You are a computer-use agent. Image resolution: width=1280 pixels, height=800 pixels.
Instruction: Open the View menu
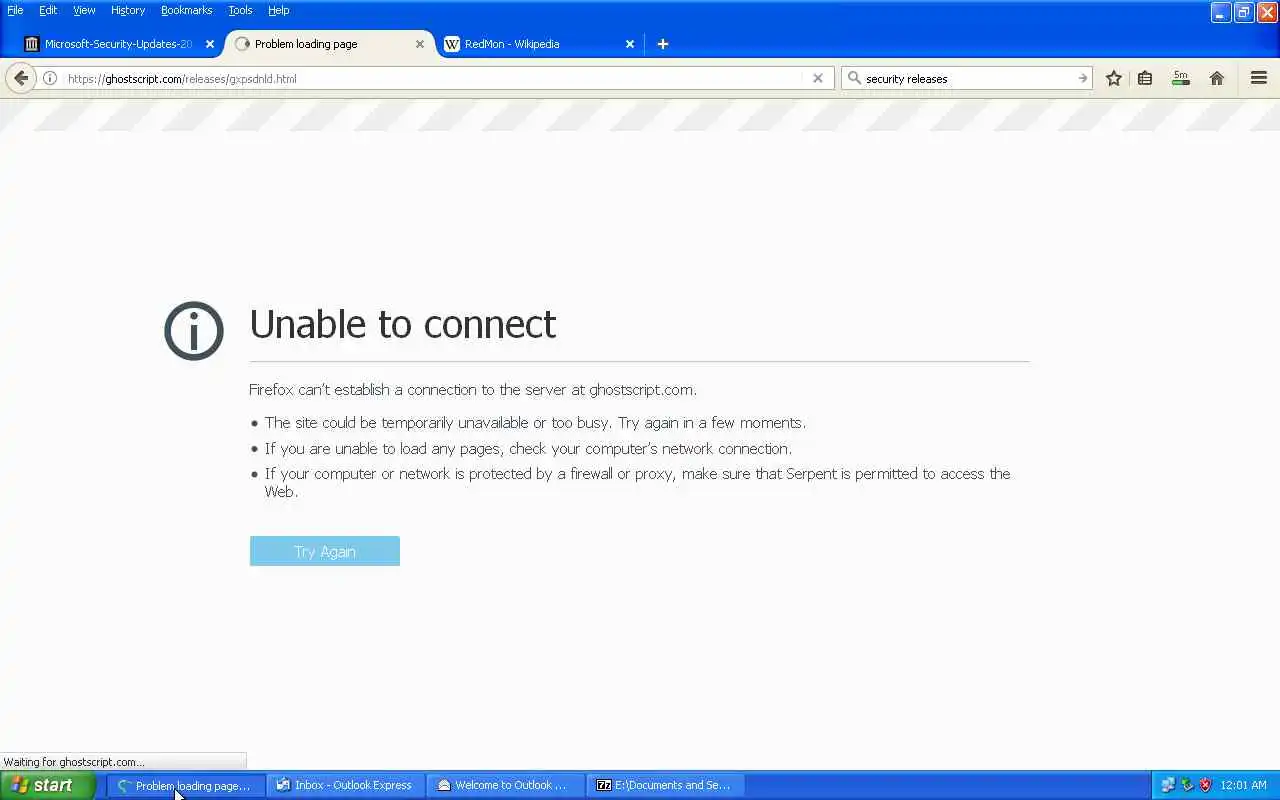point(84,10)
